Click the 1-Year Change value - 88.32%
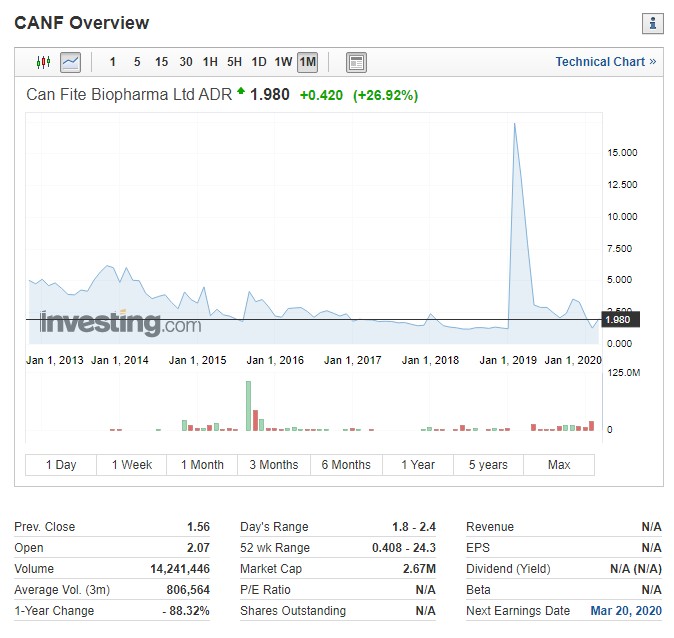 186,610
